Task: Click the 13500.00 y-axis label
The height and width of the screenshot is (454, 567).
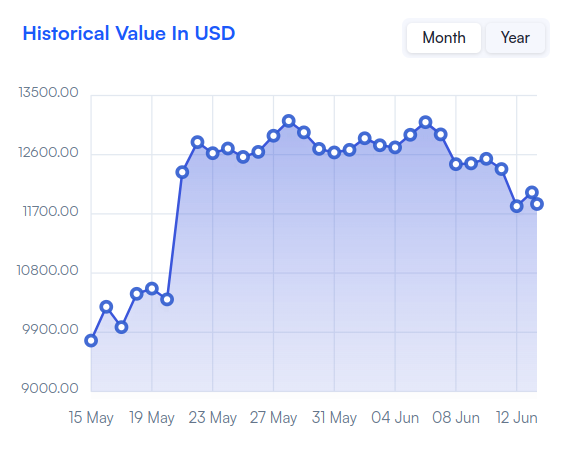Action: click(x=48, y=93)
